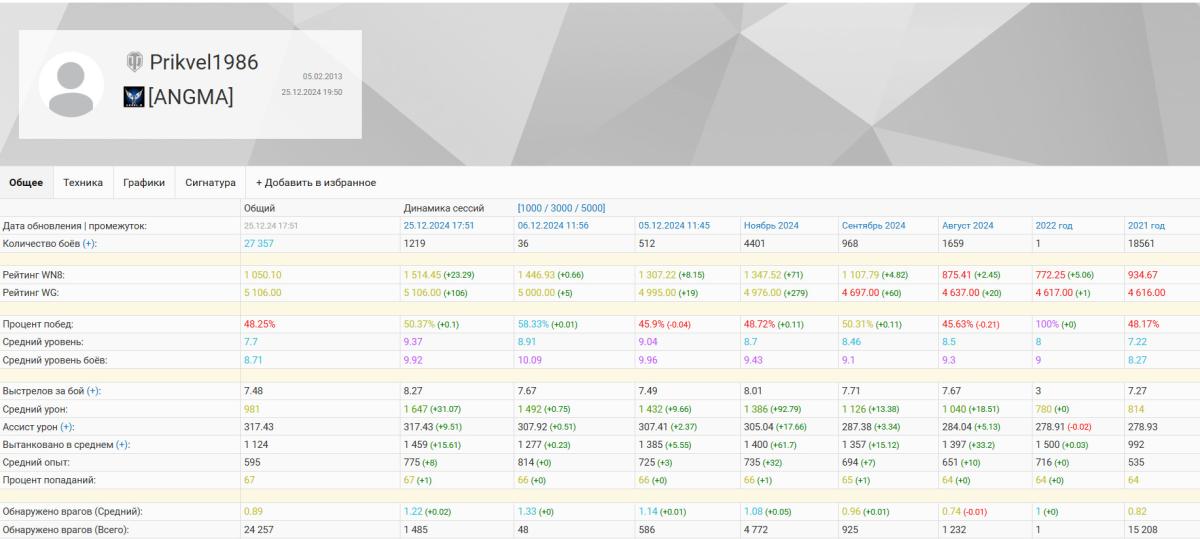The image size is (1200, 539).
Task: Click the registration date 05.02.2013
Action: click(x=323, y=76)
